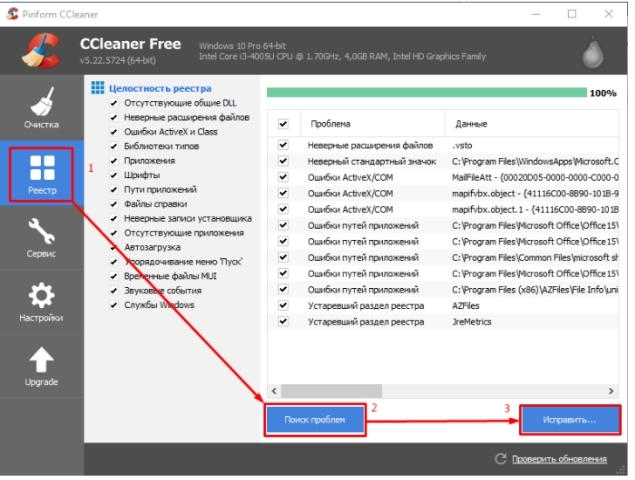Click Автозагрузка list item label
Screen dimensions: 635x480
tap(152, 247)
